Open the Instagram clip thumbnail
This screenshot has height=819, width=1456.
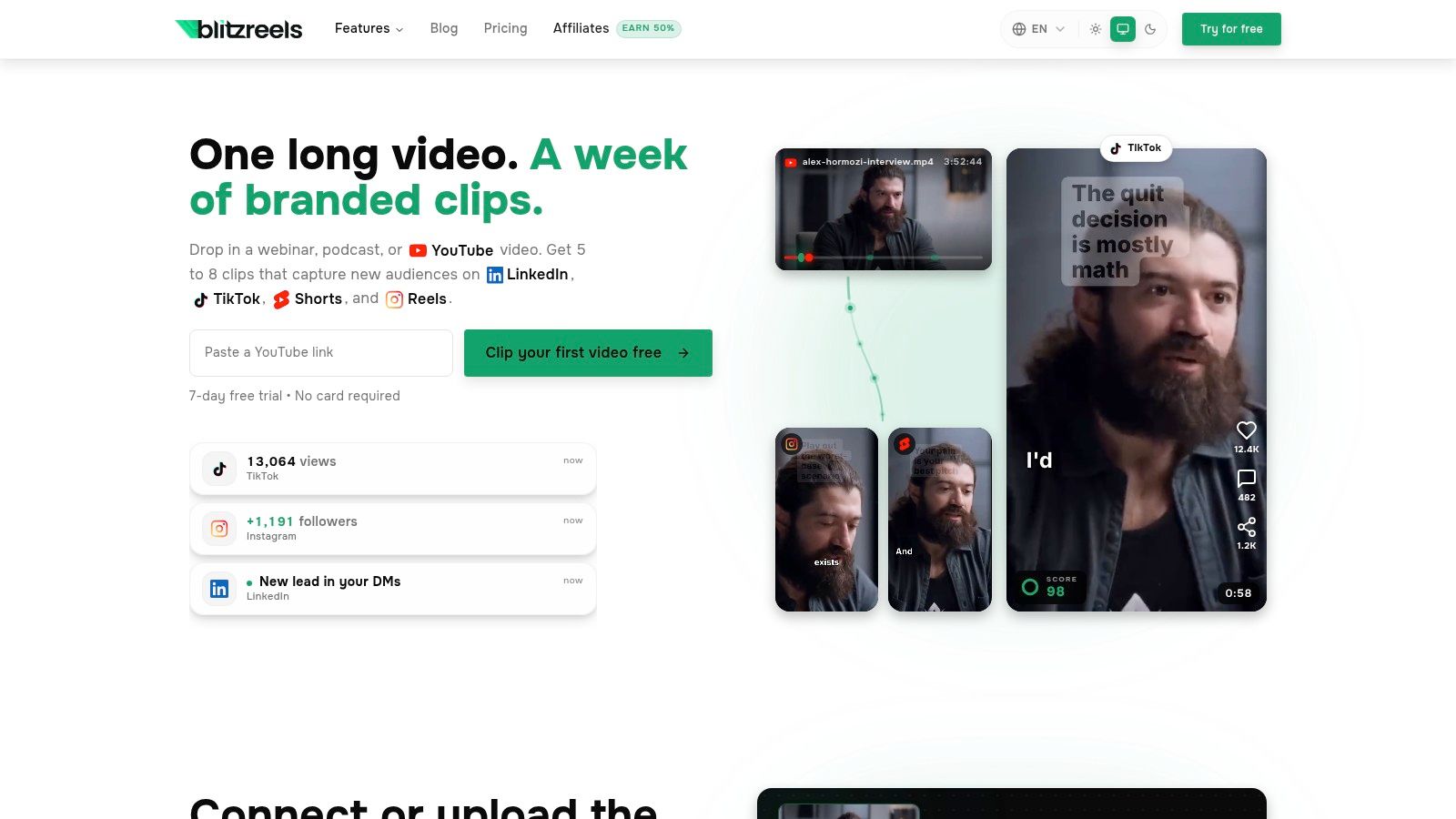(826, 520)
